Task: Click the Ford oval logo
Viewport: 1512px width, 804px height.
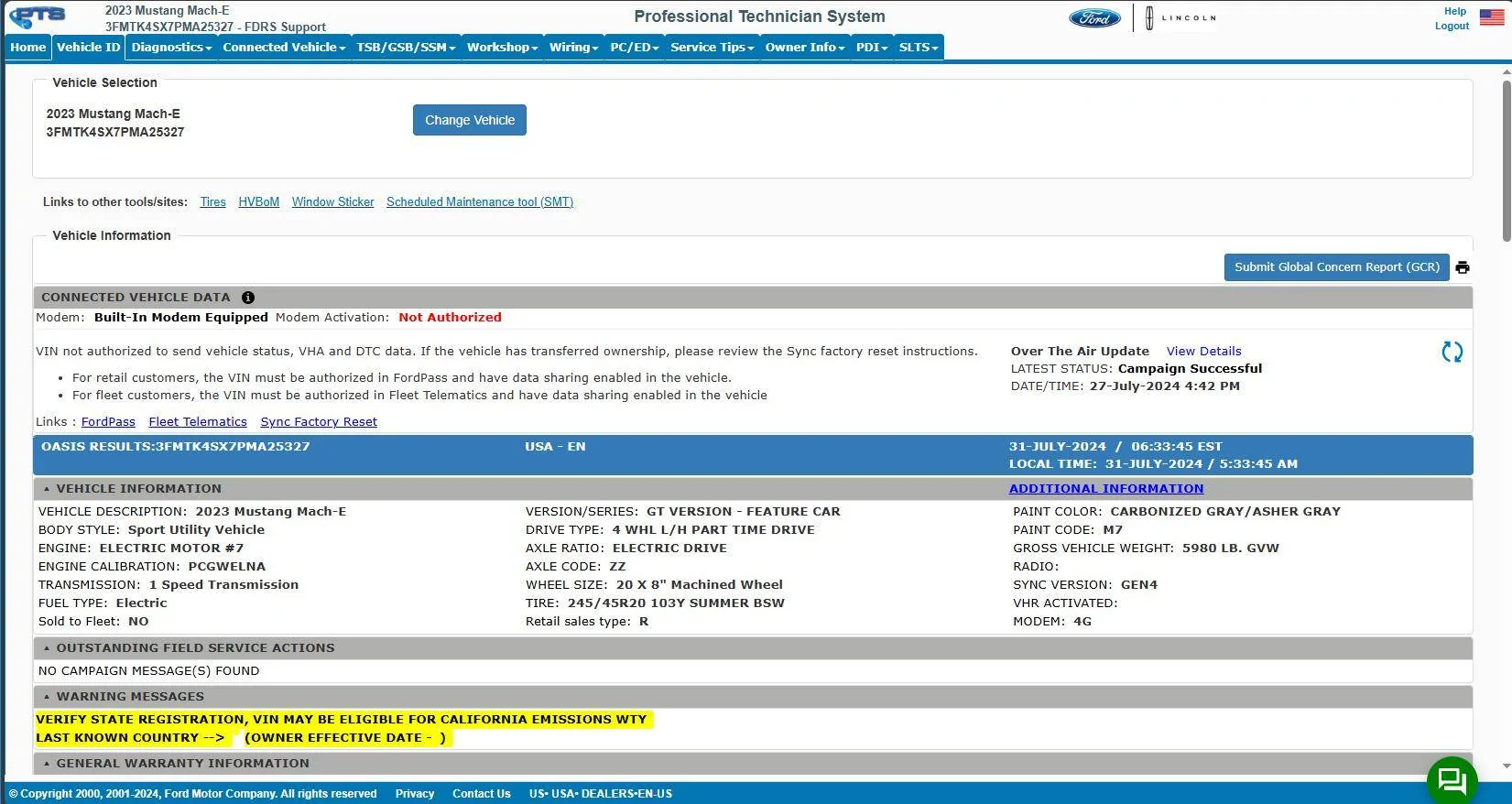Action: click(x=1094, y=17)
